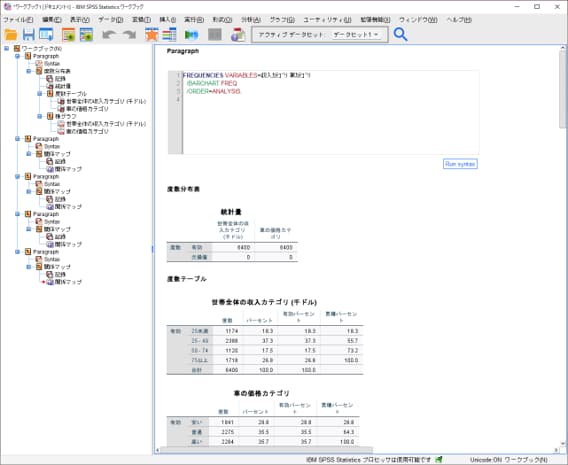Select 世帯全体の収入カテゴリ under 棒グラフ
Viewport: 568px width, 465px height.
pos(106,124)
